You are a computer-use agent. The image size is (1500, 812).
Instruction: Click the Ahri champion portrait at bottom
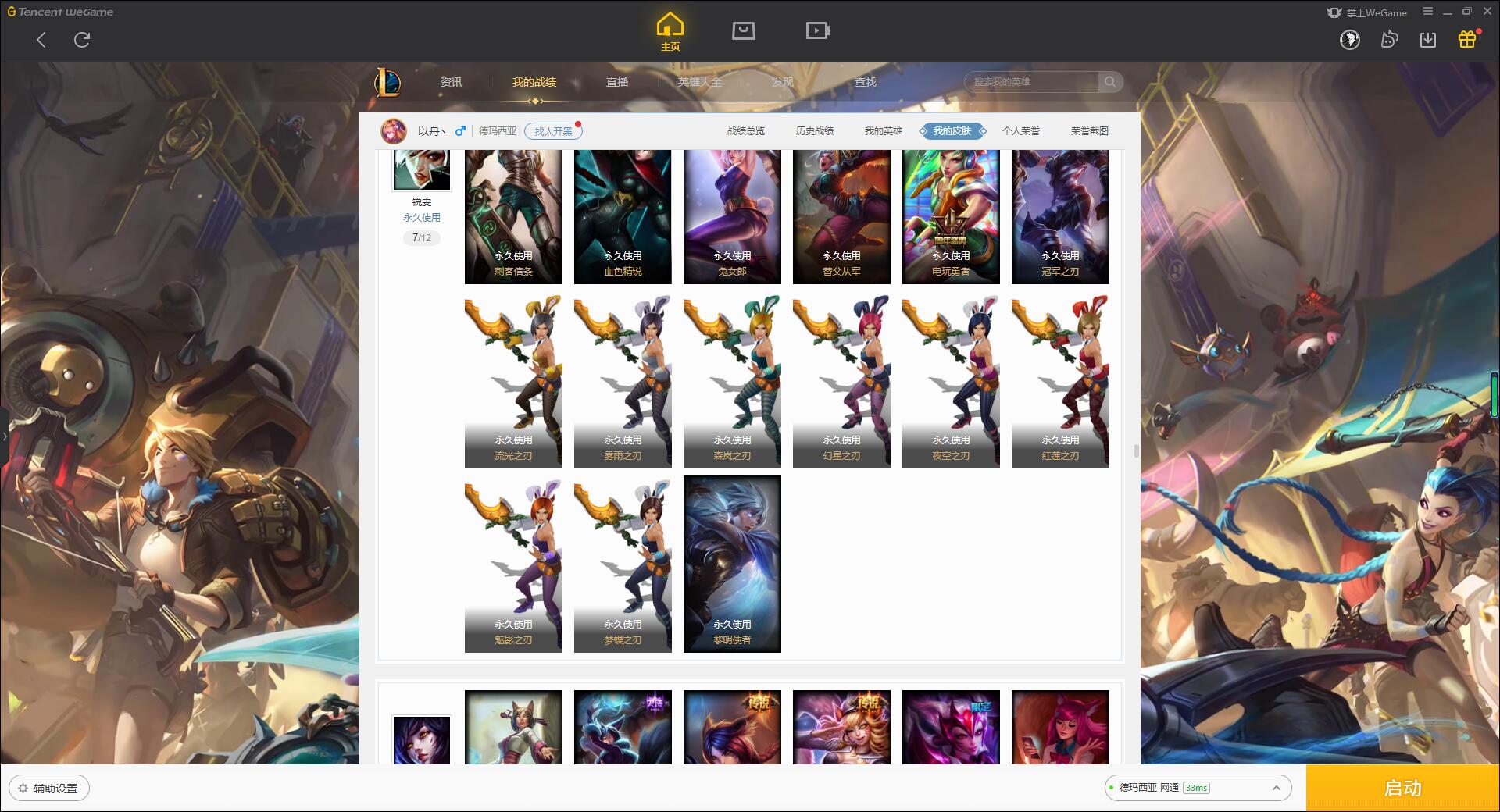[422, 739]
